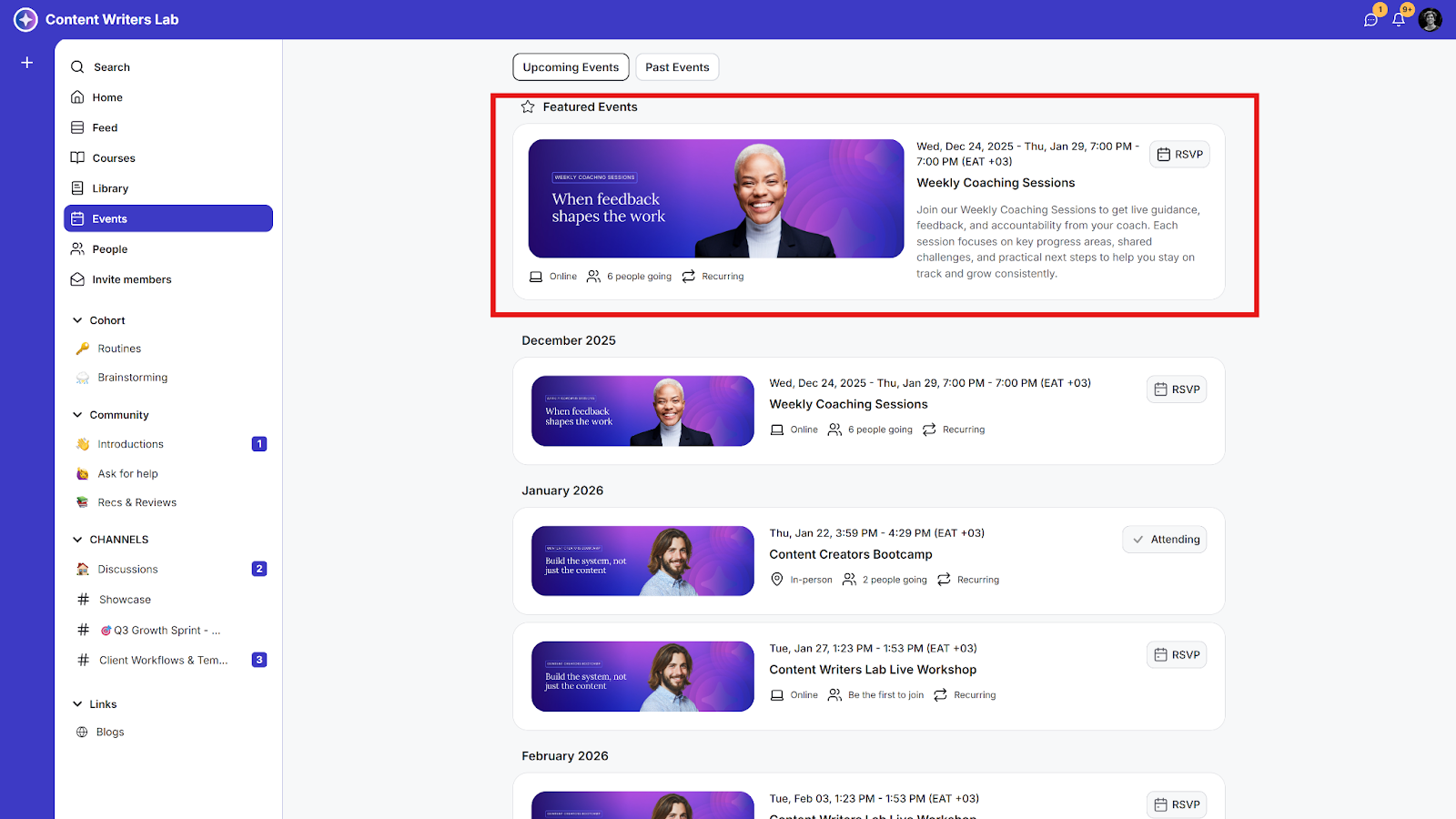Collapse the Community section chevron
This screenshot has width=1456, height=819.
(77, 415)
